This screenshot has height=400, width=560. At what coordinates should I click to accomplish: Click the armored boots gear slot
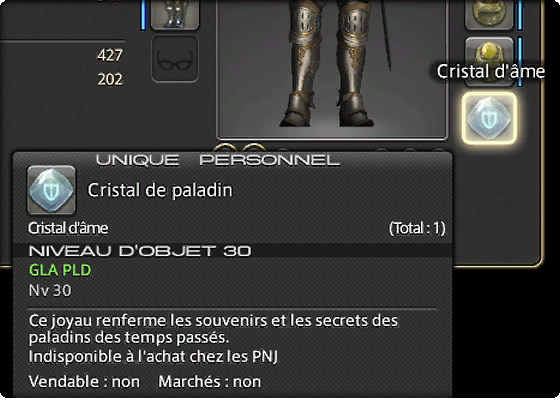(175, 14)
